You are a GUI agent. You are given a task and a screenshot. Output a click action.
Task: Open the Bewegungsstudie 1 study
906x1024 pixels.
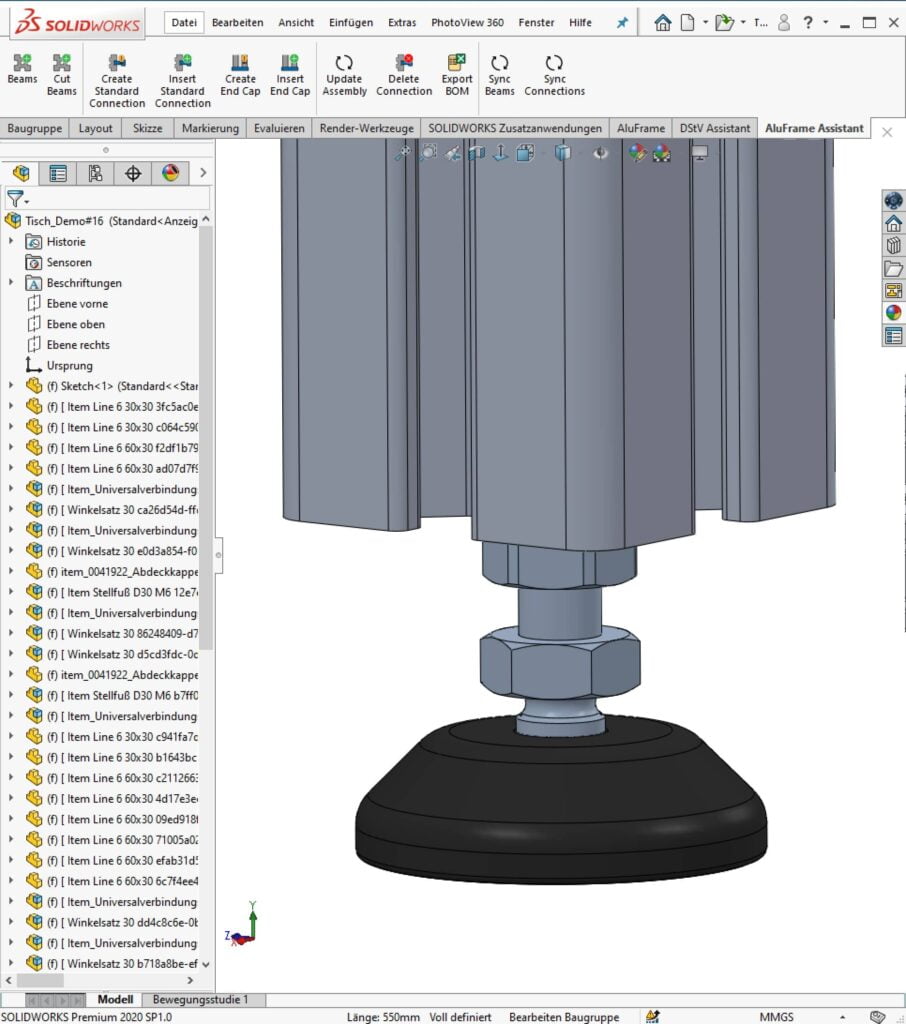pos(200,998)
